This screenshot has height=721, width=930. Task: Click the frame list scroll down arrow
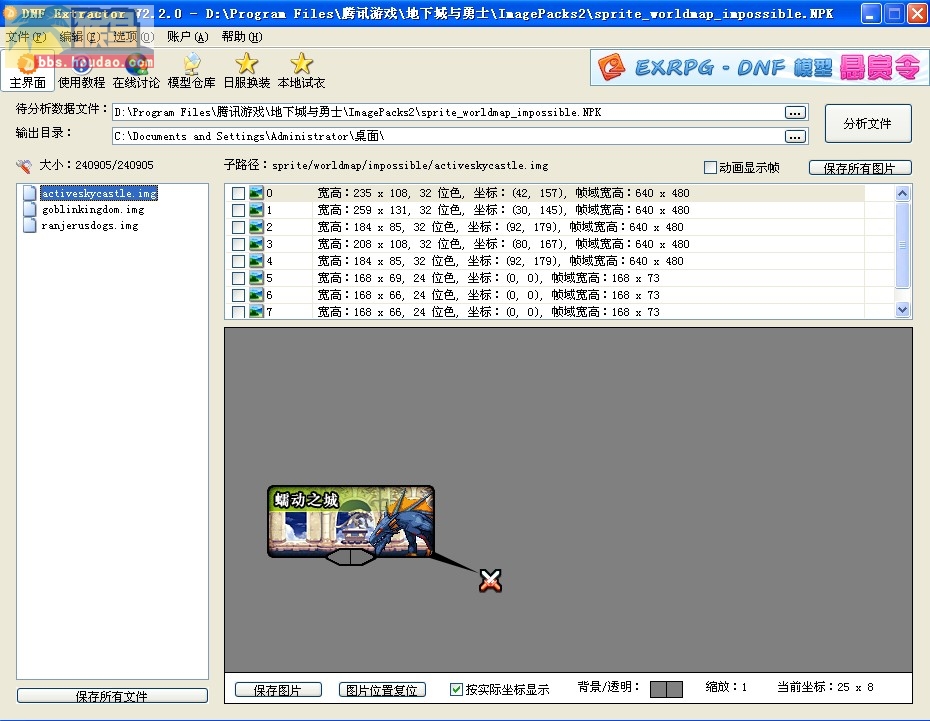coord(902,310)
